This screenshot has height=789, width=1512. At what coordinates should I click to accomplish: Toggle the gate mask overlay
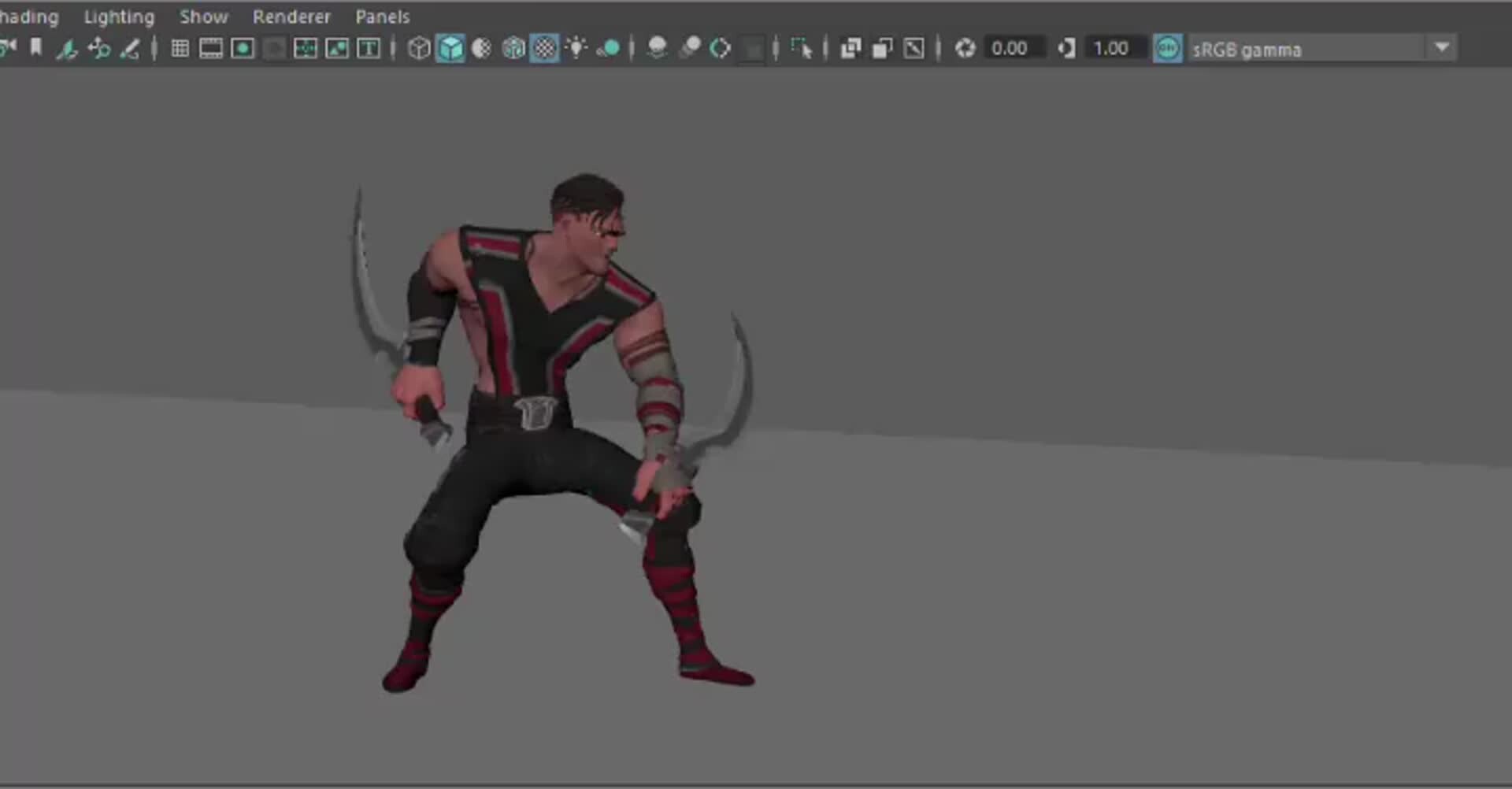pos(274,48)
